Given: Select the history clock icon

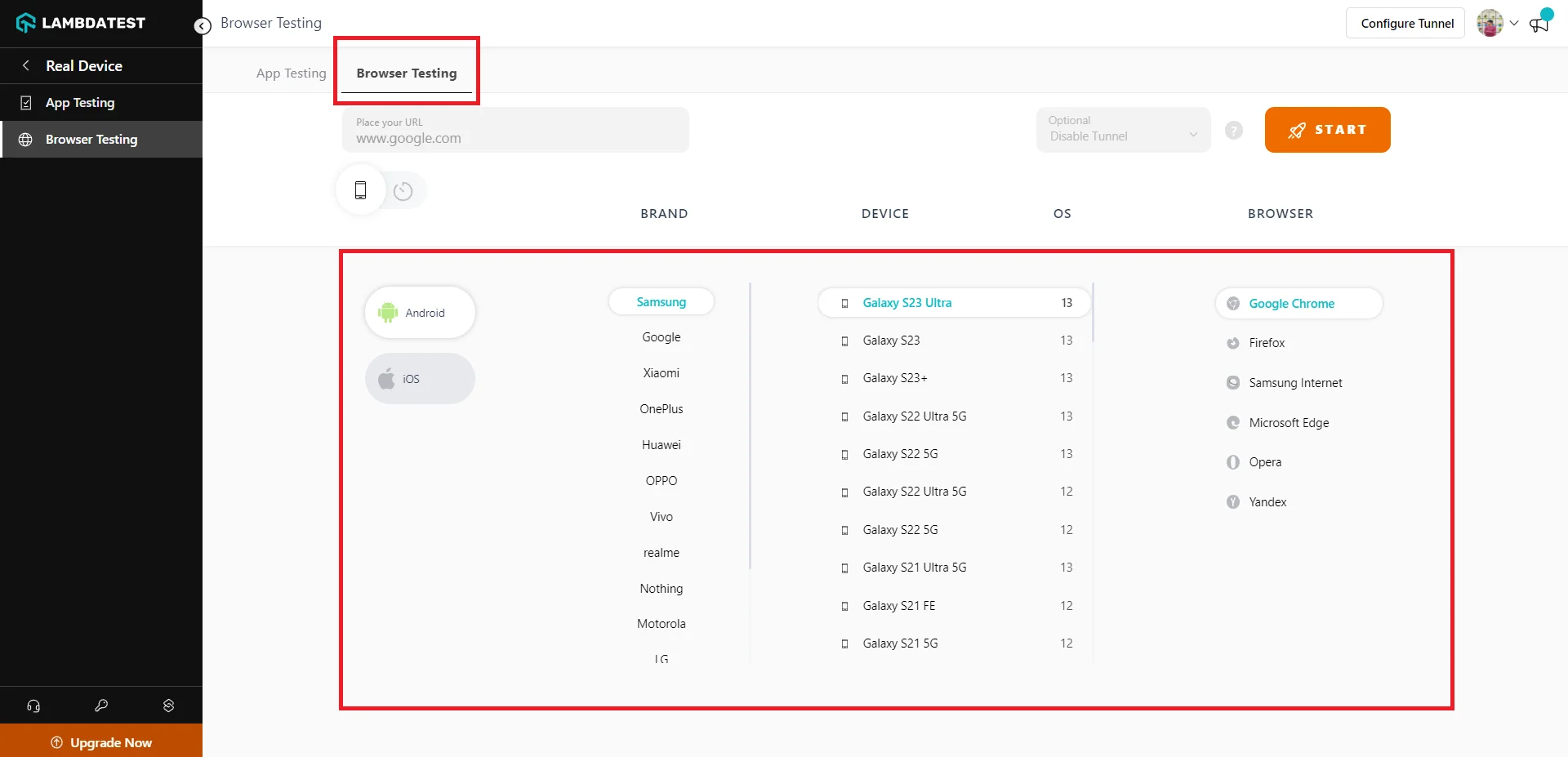Looking at the screenshot, I should coord(403,191).
